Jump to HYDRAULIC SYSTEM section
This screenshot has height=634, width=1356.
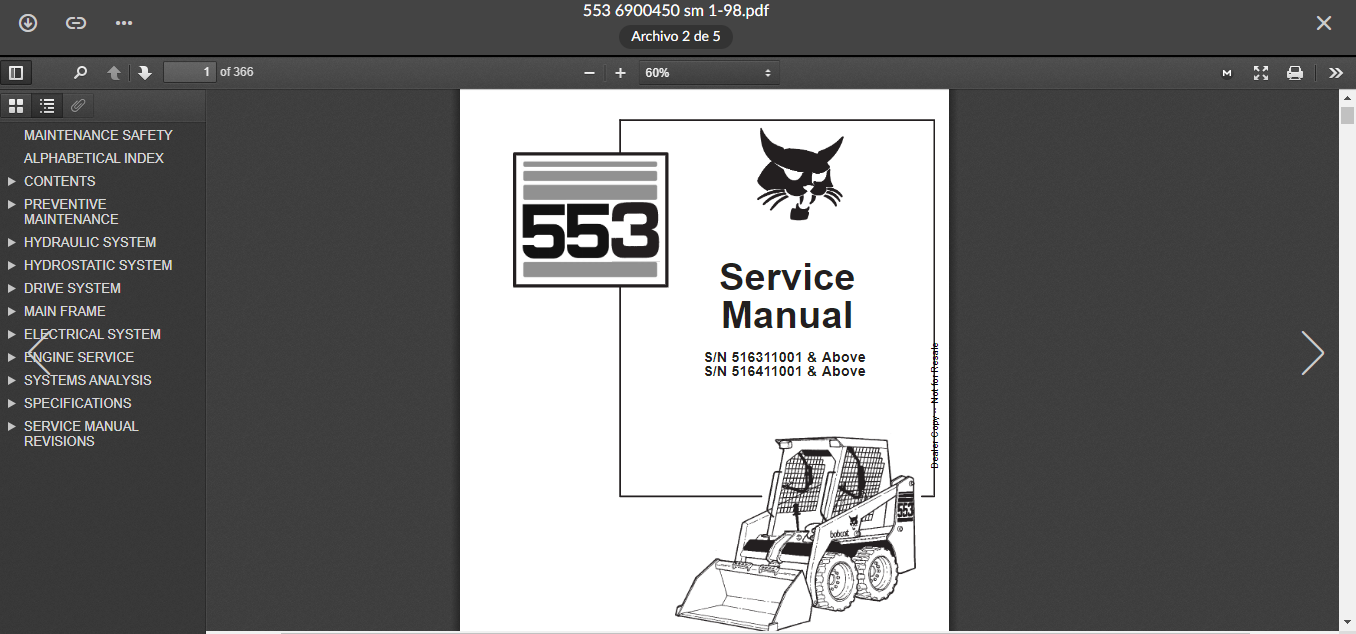(x=90, y=242)
